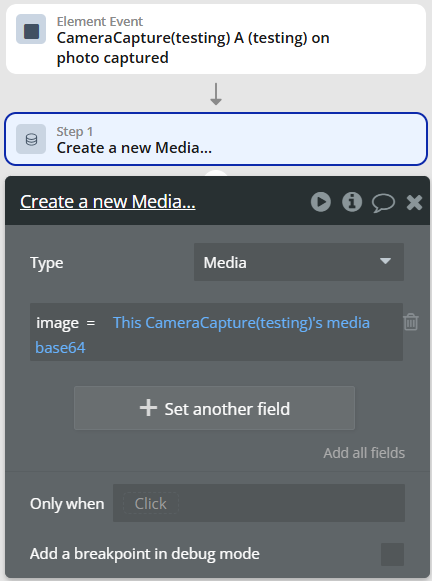Delete the image field with trash icon
Image resolution: width=432 pixels, height=581 pixels.
411,322
